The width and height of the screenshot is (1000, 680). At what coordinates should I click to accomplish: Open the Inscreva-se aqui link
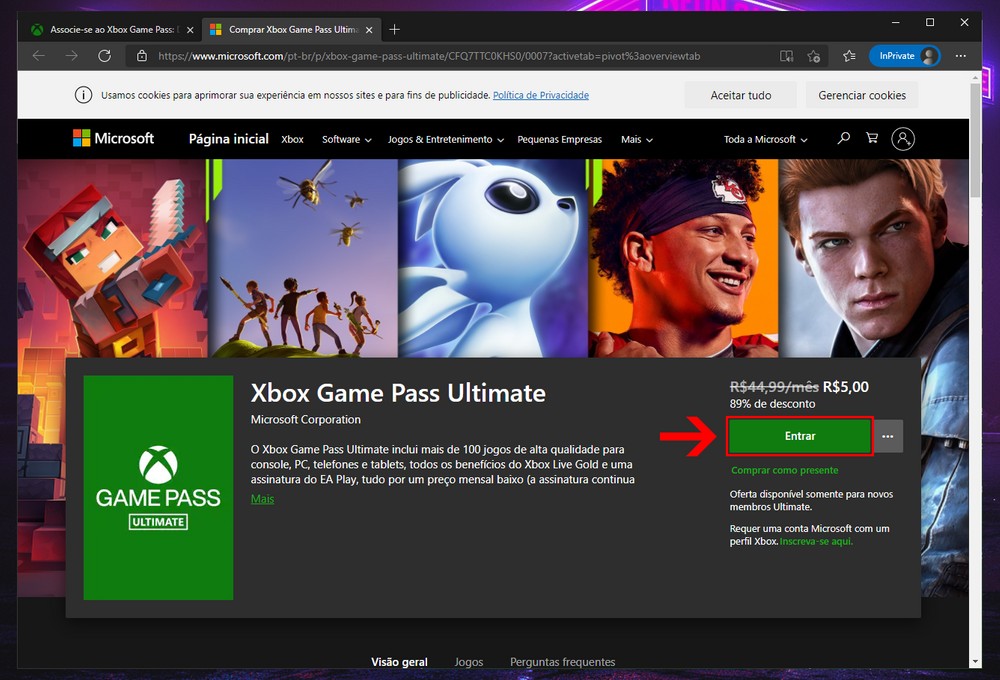pos(816,542)
